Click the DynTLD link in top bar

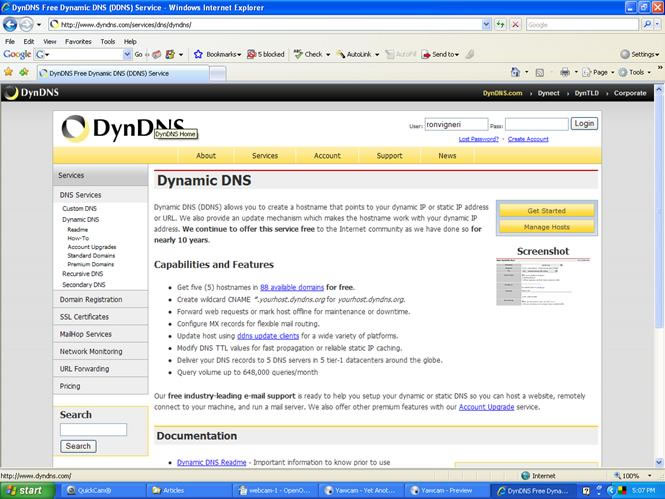[x=587, y=93]
